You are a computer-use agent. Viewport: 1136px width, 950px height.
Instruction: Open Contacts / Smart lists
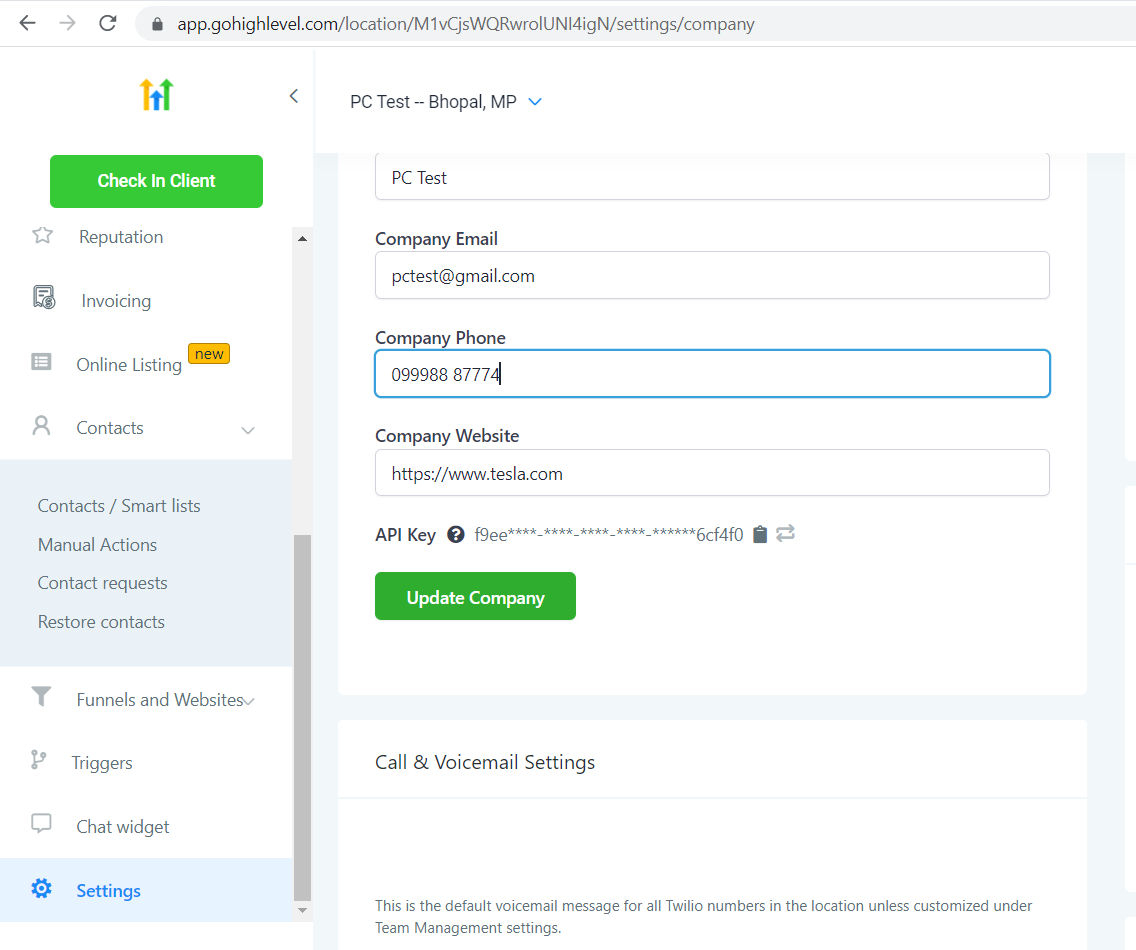[x=119, y=506]
